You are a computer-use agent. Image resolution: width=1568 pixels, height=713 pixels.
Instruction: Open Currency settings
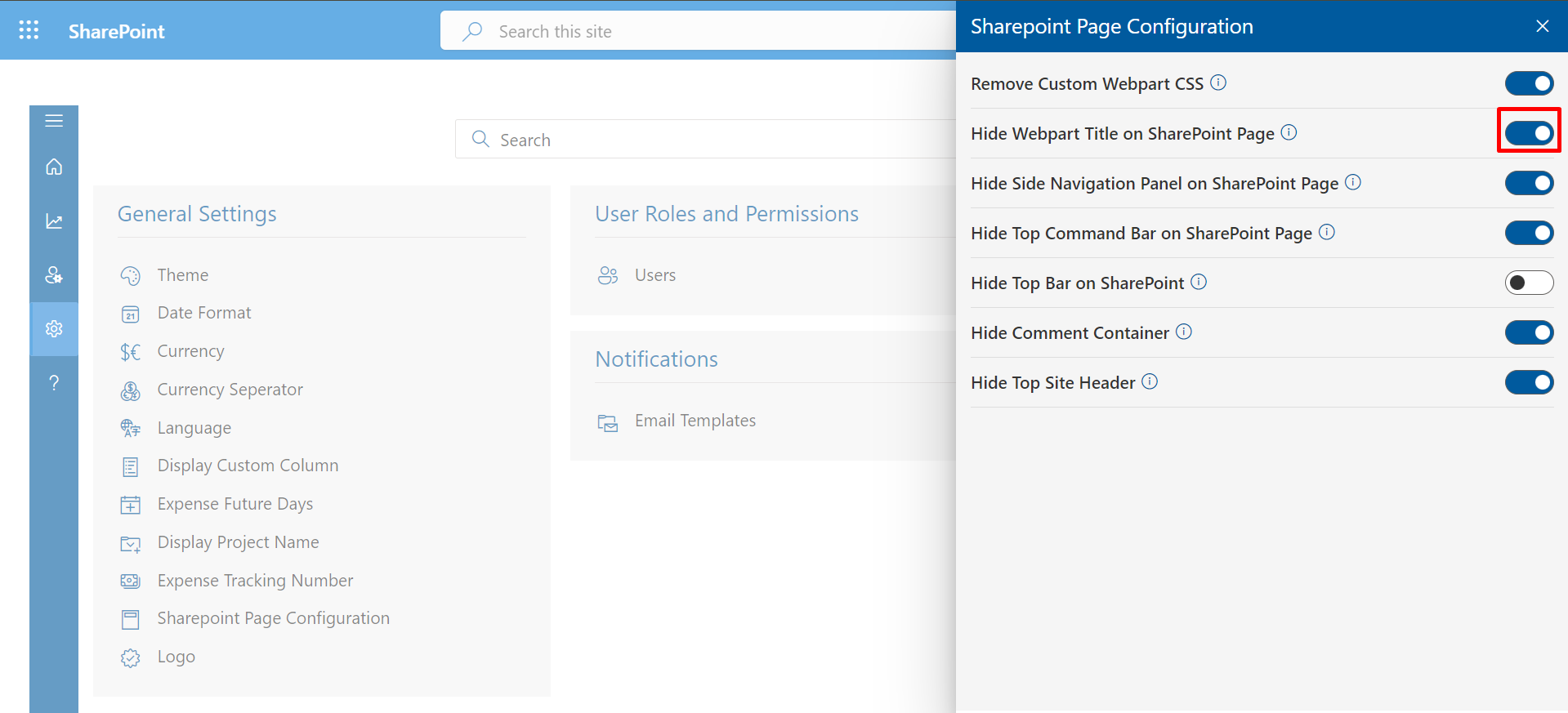tap(190, 351)
